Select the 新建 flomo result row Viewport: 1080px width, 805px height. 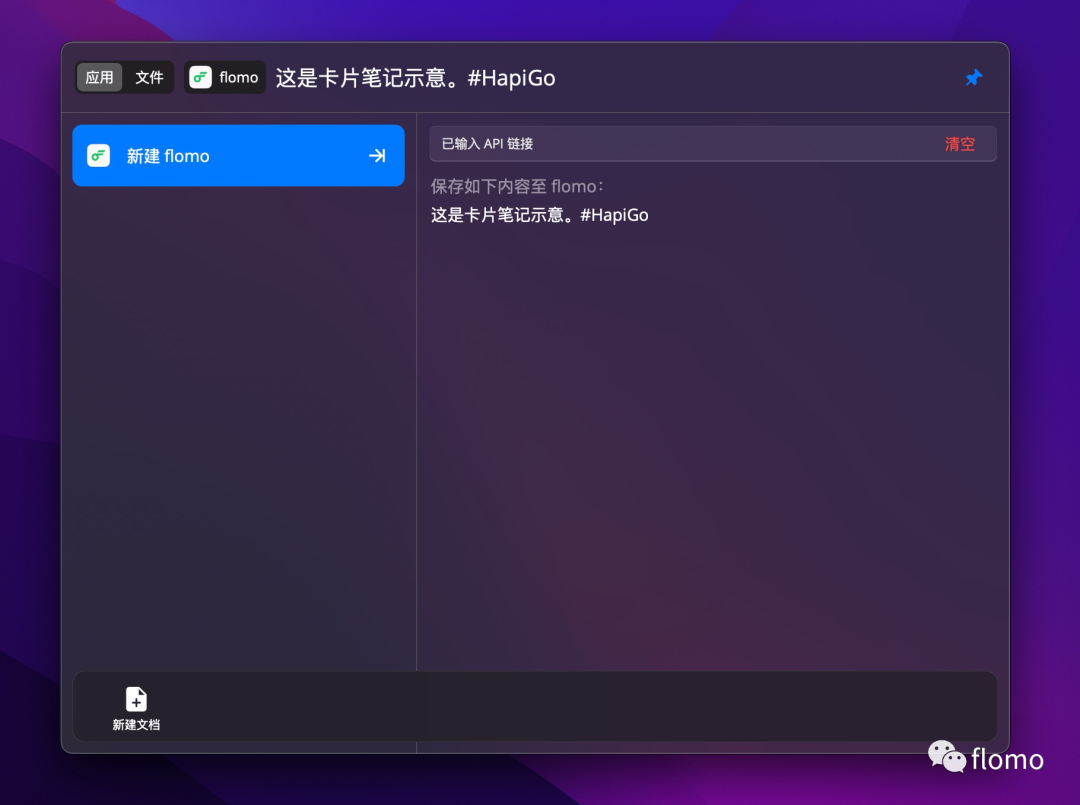(238, 156)
